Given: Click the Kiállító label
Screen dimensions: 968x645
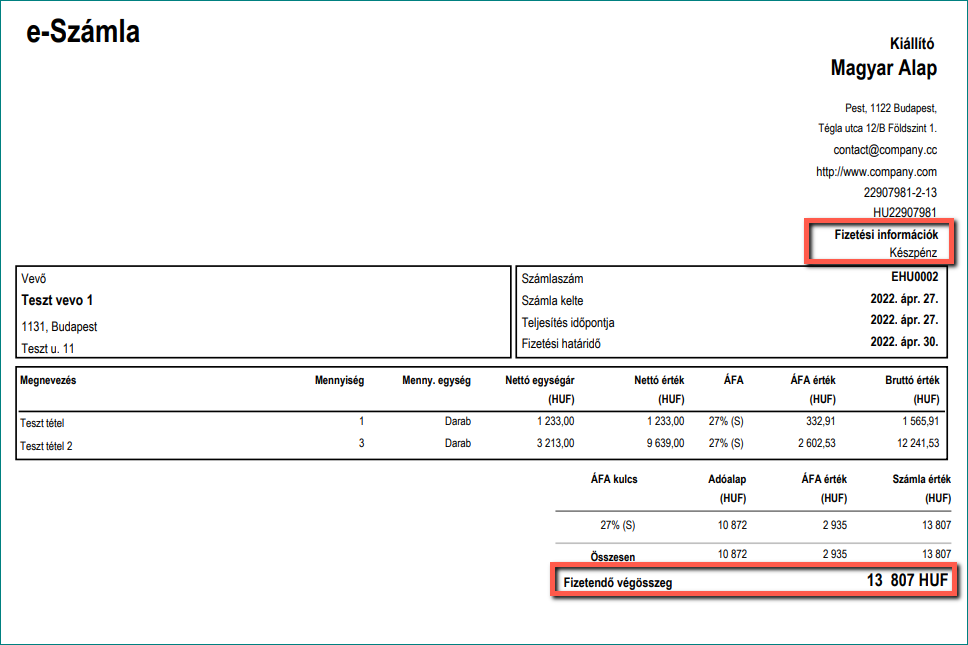Looking at the screenshot, I should point(912,44).
